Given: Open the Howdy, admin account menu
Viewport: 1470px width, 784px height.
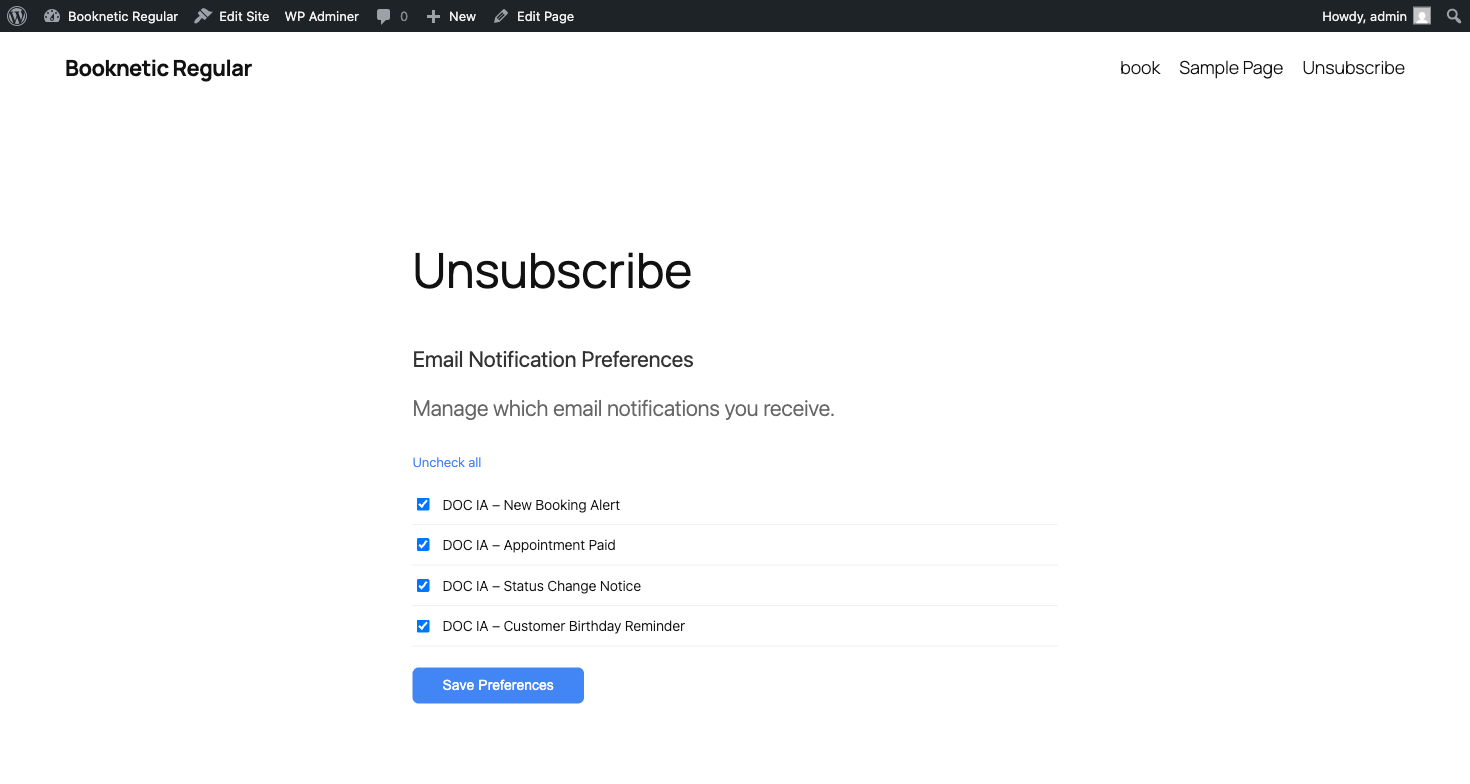Looking at the screenshot, I should coord(1365,16).
